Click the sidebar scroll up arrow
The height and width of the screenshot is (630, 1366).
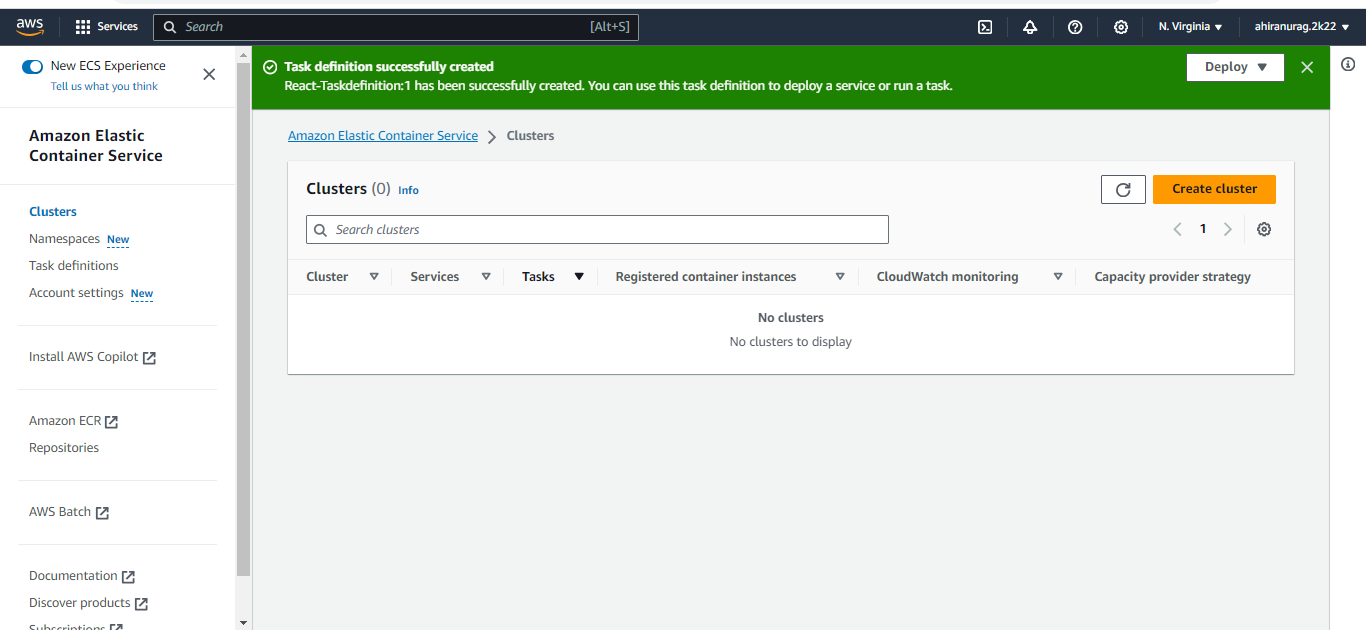[243, 53]
